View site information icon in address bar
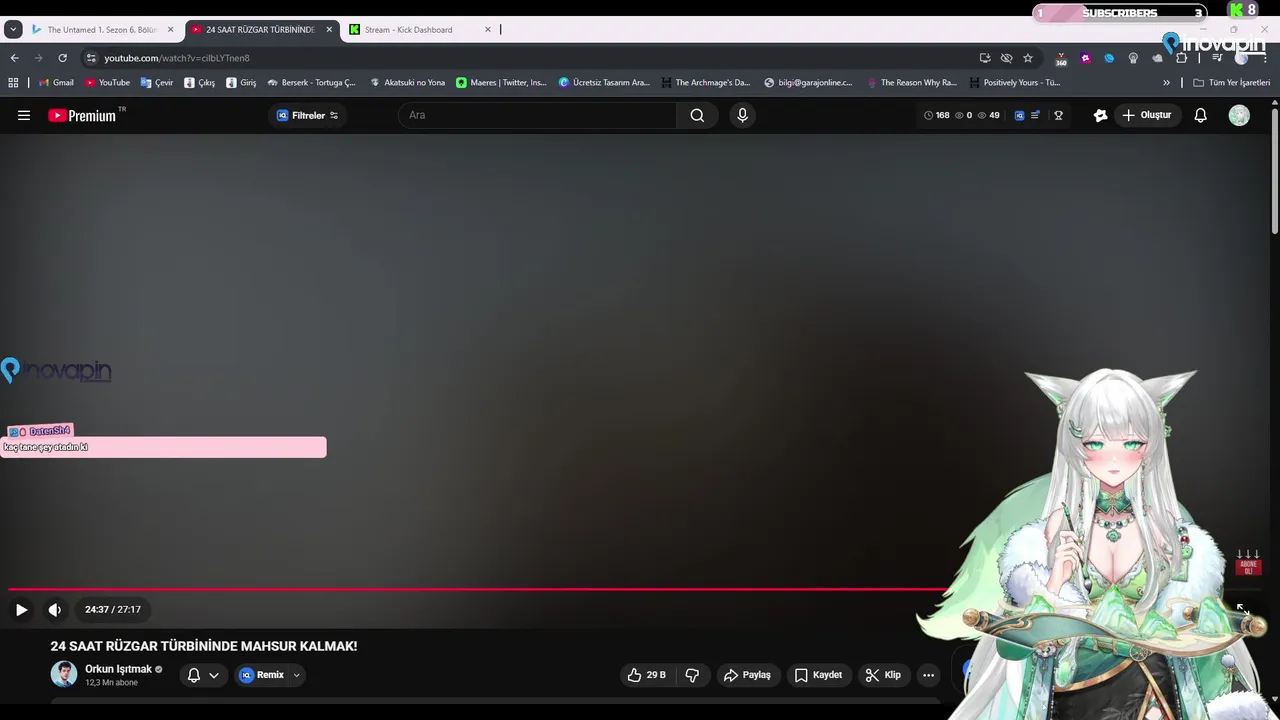Viewport: 1280px width, 720px height. pos(91,58)
